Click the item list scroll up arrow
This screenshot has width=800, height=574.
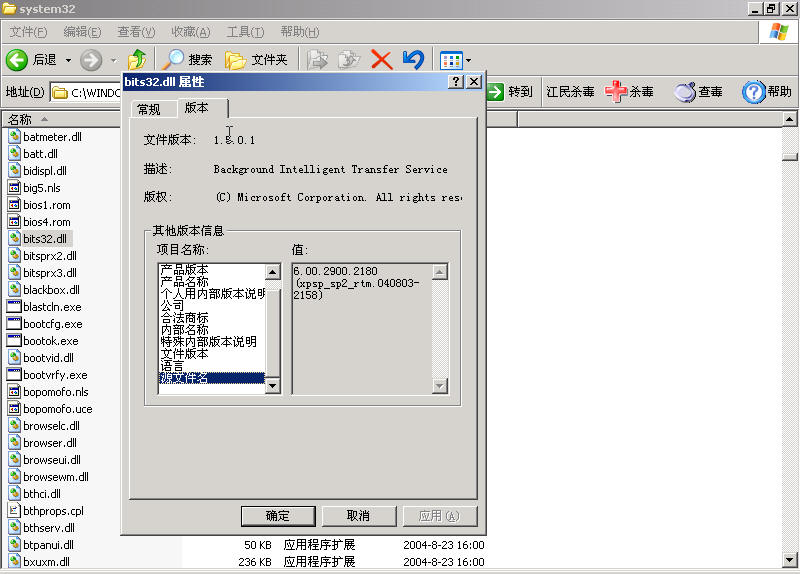coord(273,272)
